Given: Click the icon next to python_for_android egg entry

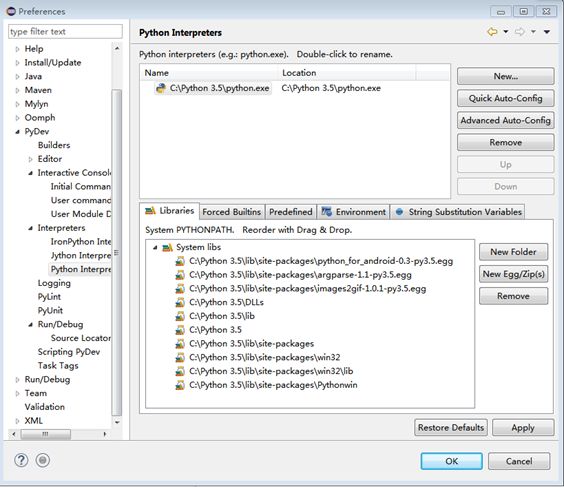Looking at the screenshot, I should pos(180,261).
